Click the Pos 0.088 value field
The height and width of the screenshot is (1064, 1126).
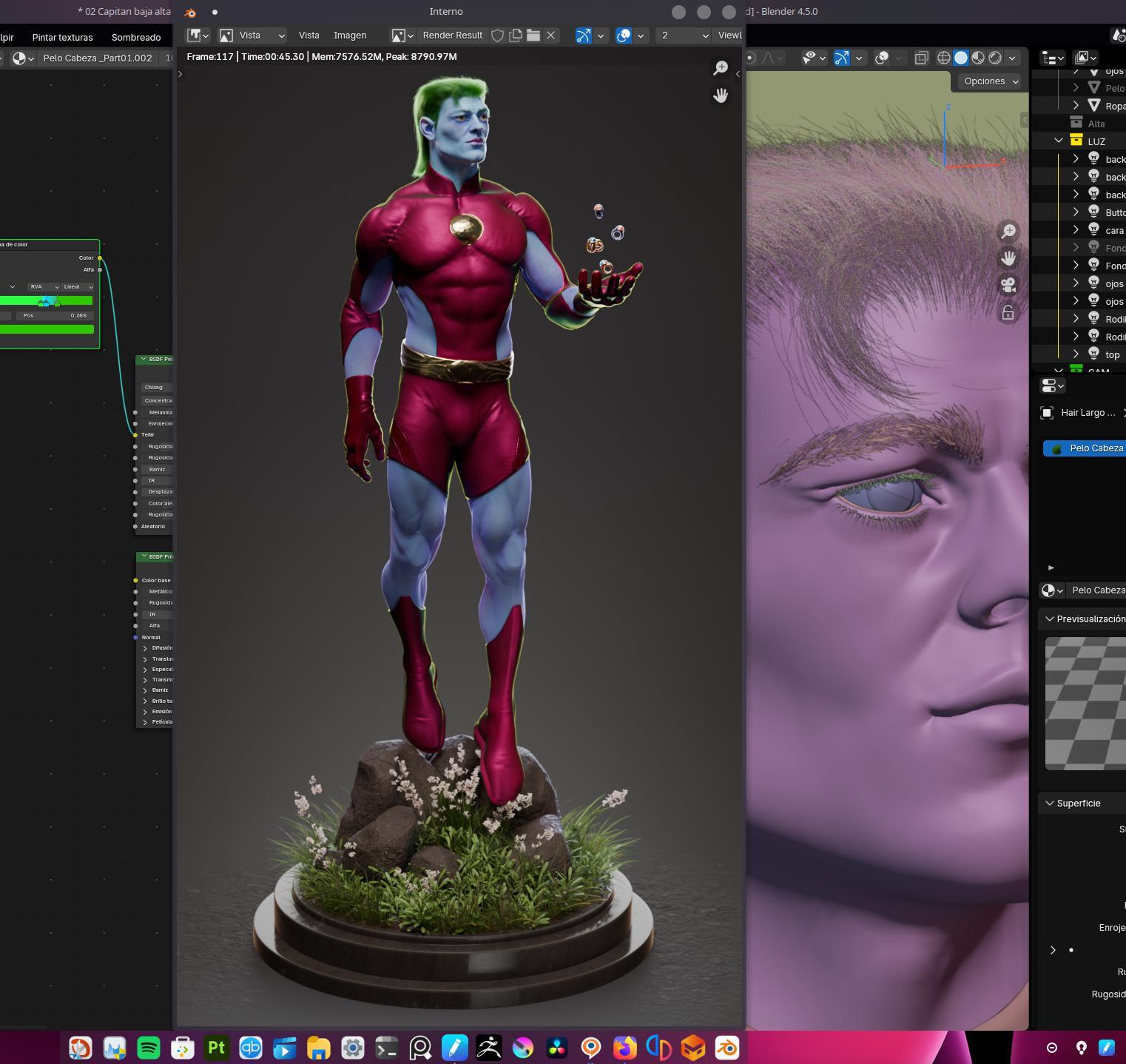(x=54, y=315)
